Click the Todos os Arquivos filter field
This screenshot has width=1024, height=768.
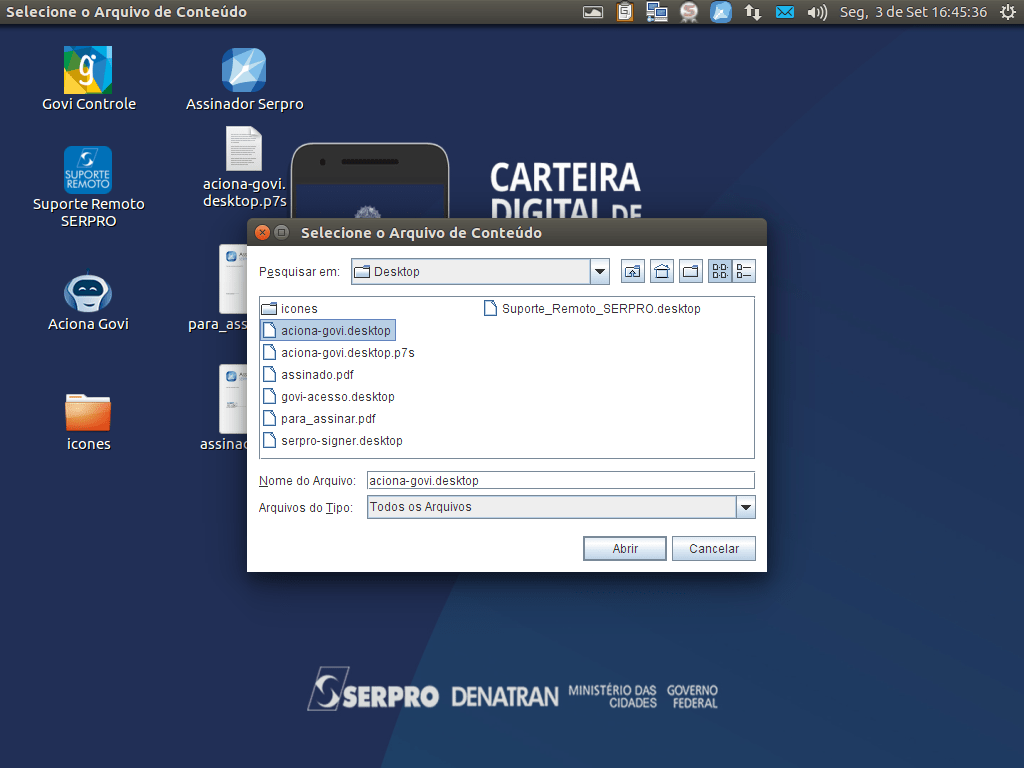pyautogui.click(x=552, y=507)
